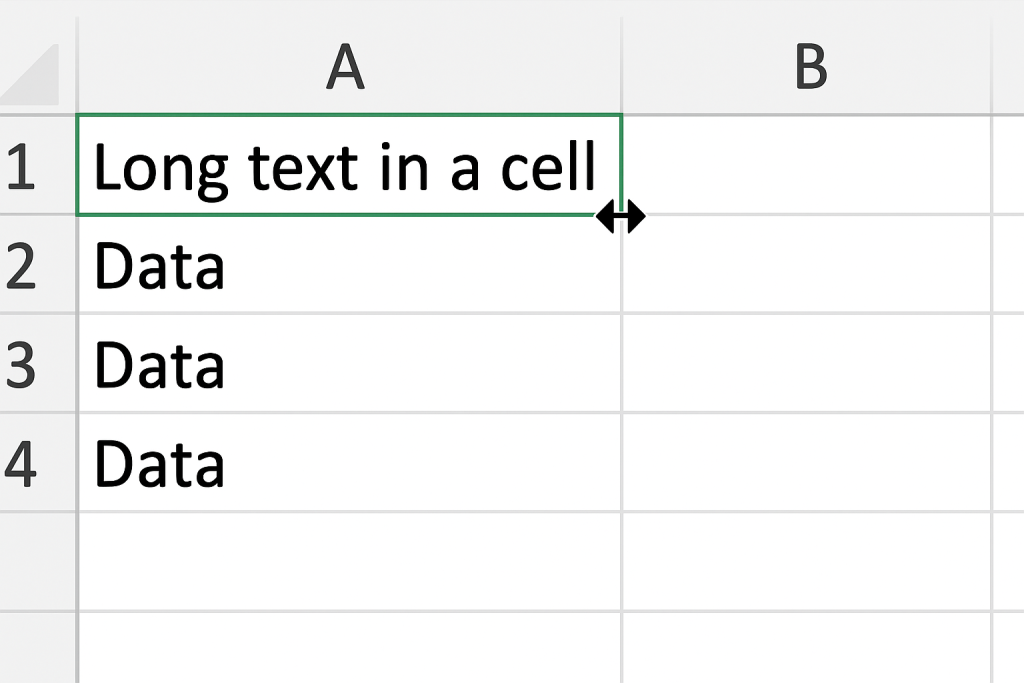Select row 4 by its header
Viewport: 1024px width, 683px height.
click(22, 463)
